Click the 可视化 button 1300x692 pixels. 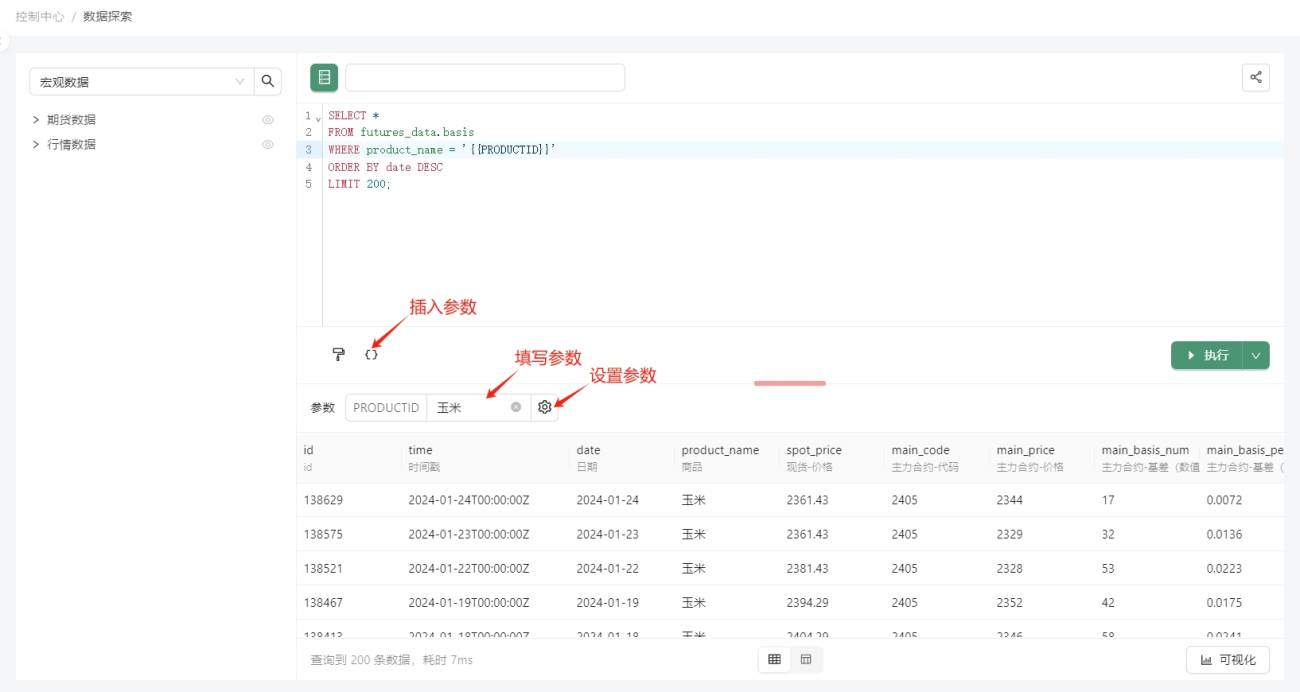[x=1228, y=660]
